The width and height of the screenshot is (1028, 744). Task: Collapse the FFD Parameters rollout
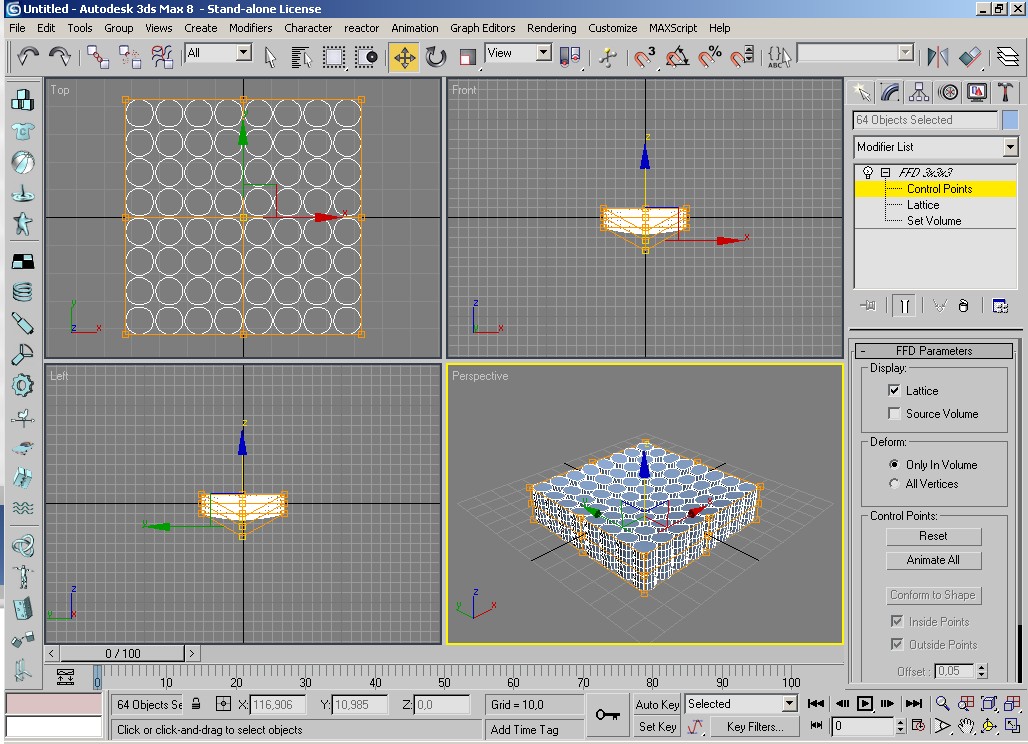[934, 351]
